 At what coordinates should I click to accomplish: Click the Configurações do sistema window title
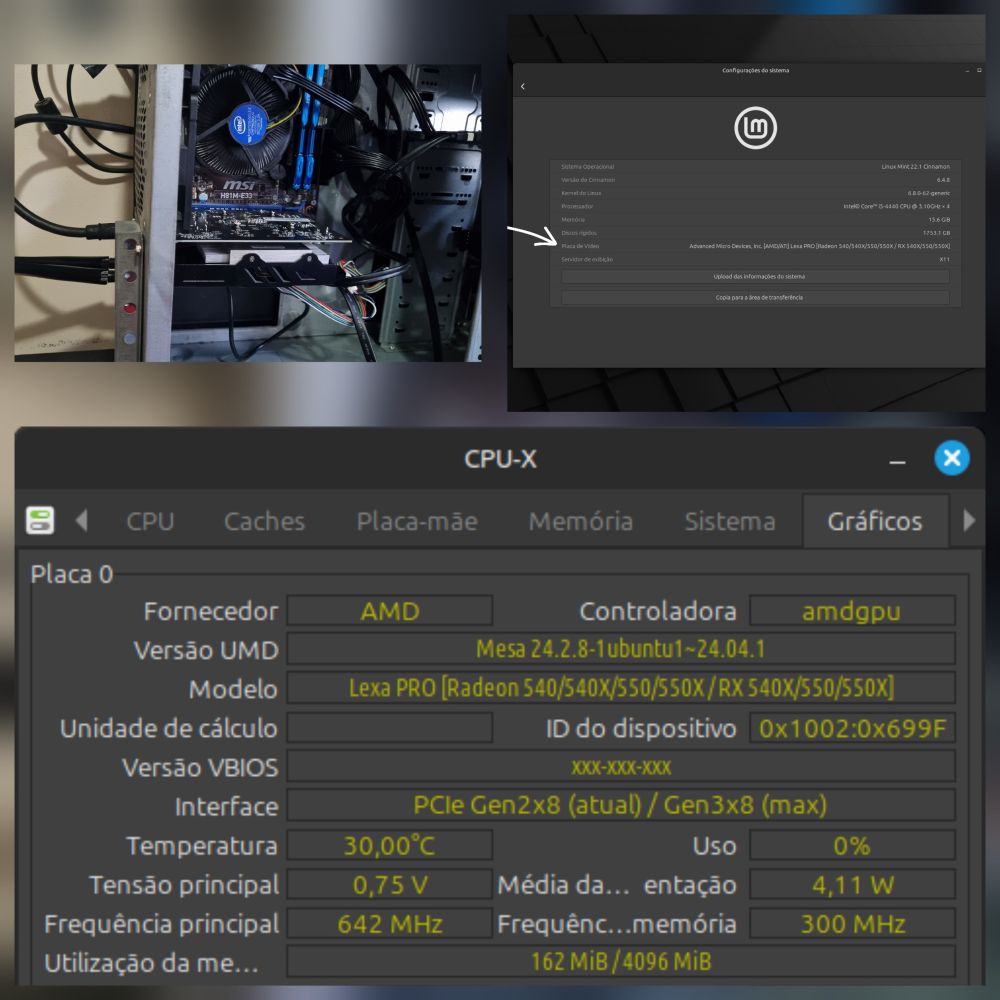pyautogui.click(x=755, y=70)
